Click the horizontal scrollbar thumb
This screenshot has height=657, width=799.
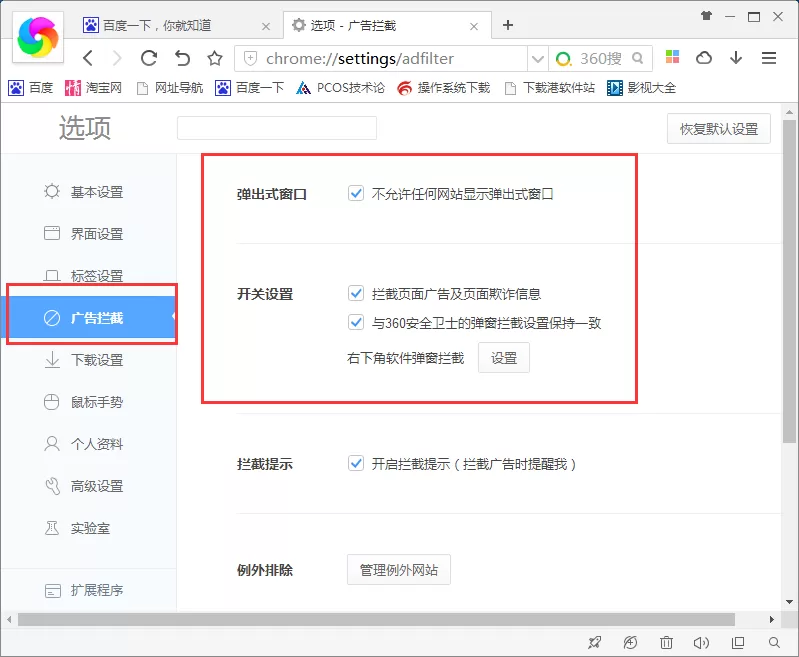376,619
